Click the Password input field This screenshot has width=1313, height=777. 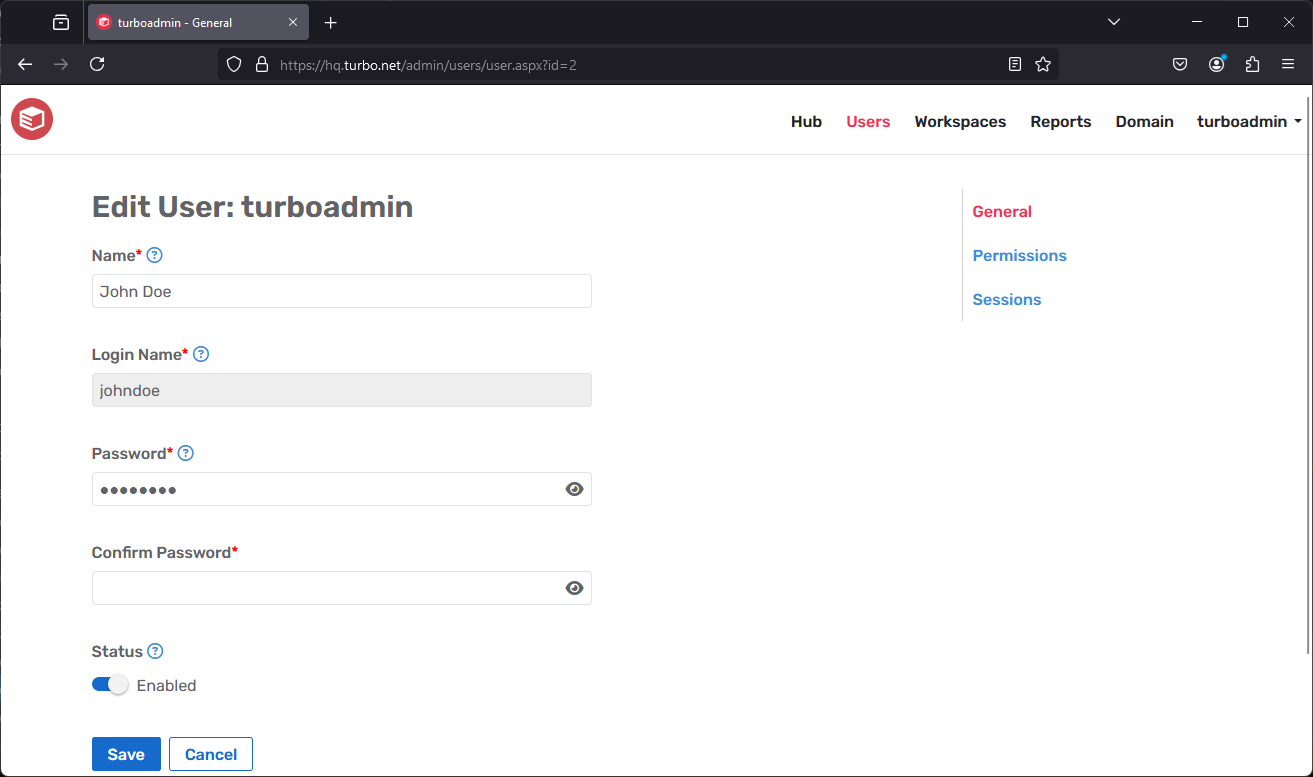point(342,489)
